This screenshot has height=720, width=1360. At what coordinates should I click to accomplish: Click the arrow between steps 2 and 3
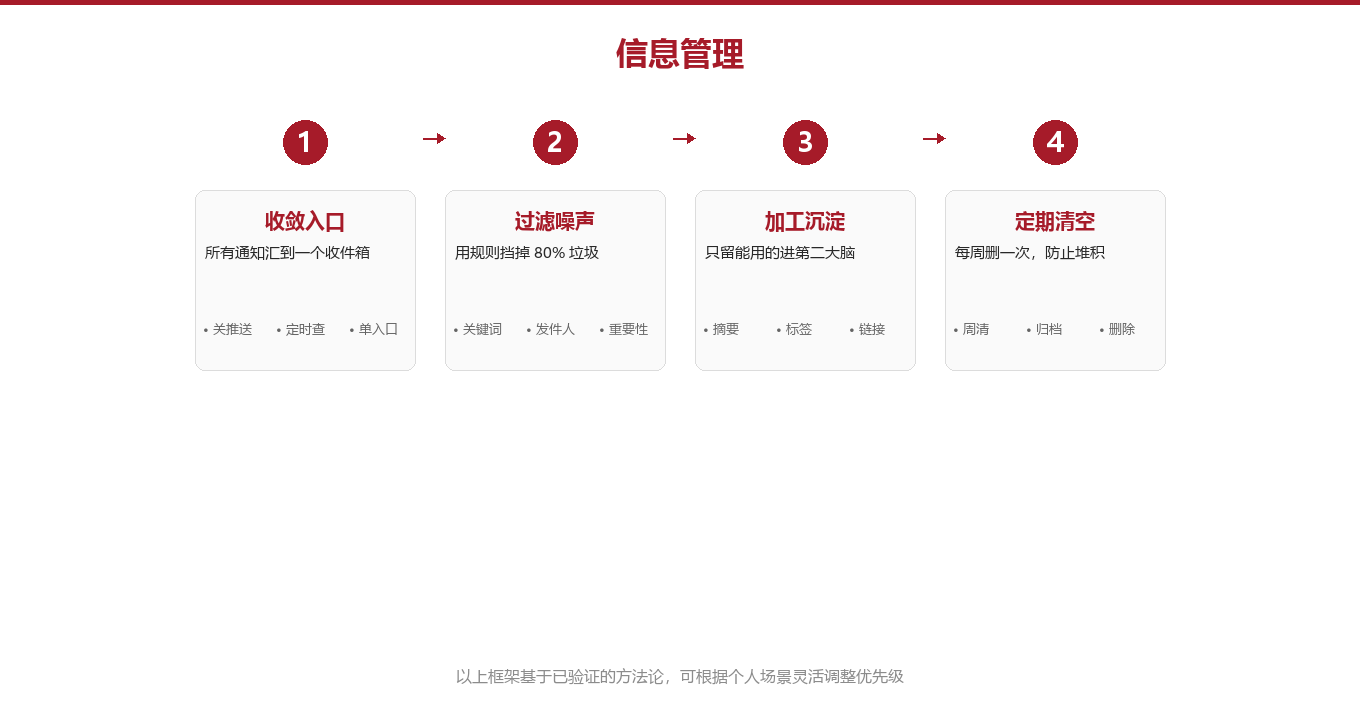[684, 138]
